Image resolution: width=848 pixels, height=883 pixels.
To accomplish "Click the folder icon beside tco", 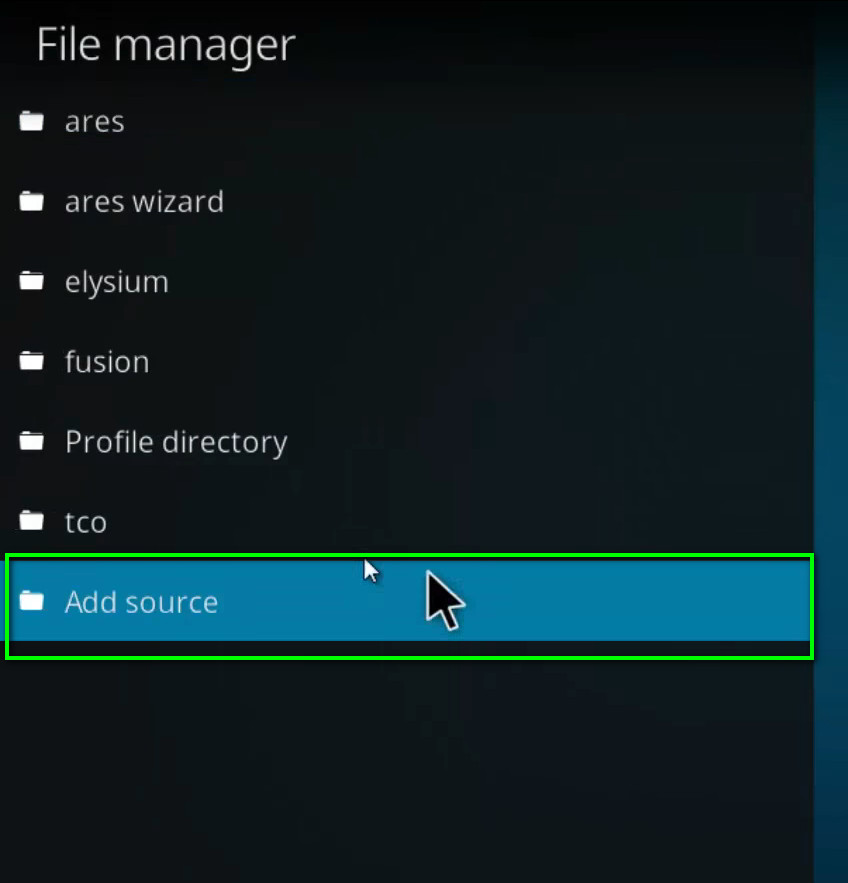I will click(x=31, y=520).
